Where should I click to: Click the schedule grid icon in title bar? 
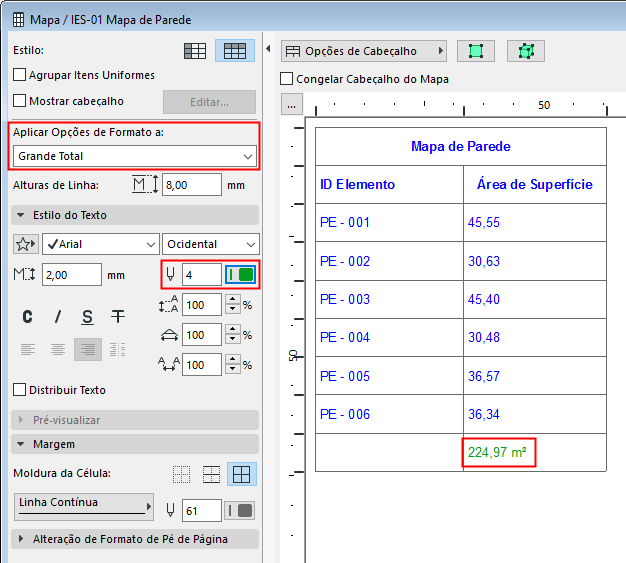[x=18, y=20]
